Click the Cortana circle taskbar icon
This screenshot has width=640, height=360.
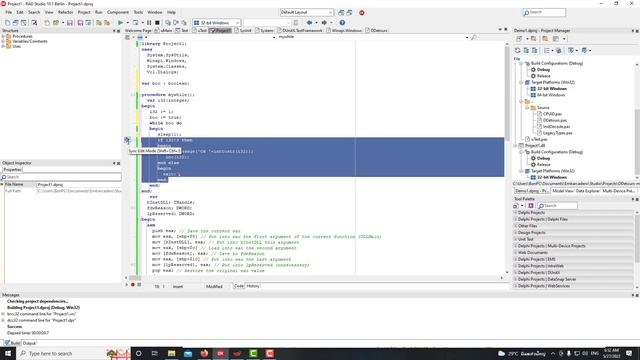pos(138,353)
